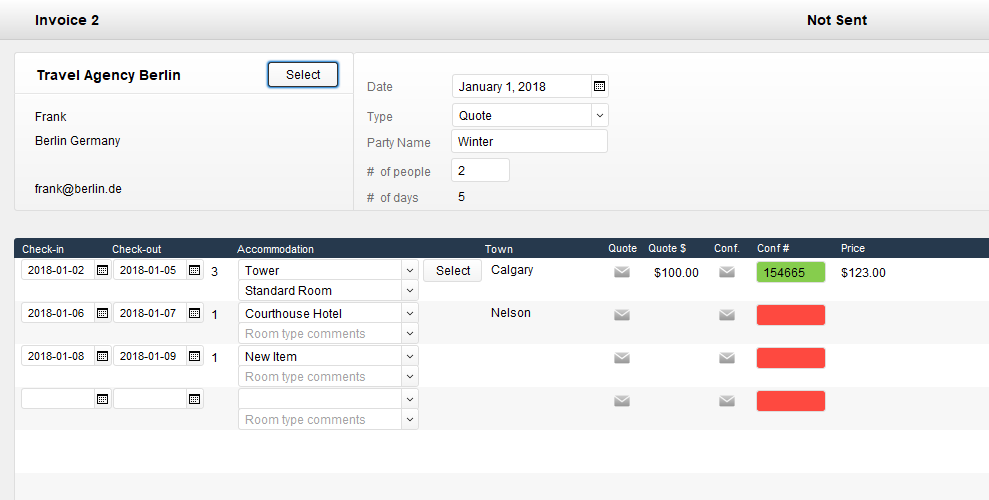The height and width of the screenshot is (500, 989).
Task: Open the invoice Date calendar picker
Action: click(599, 87)
